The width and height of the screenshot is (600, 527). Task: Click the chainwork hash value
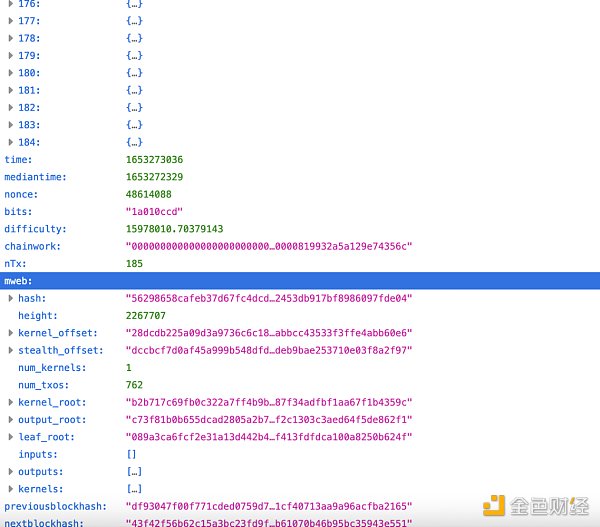[x=268, y=246]
